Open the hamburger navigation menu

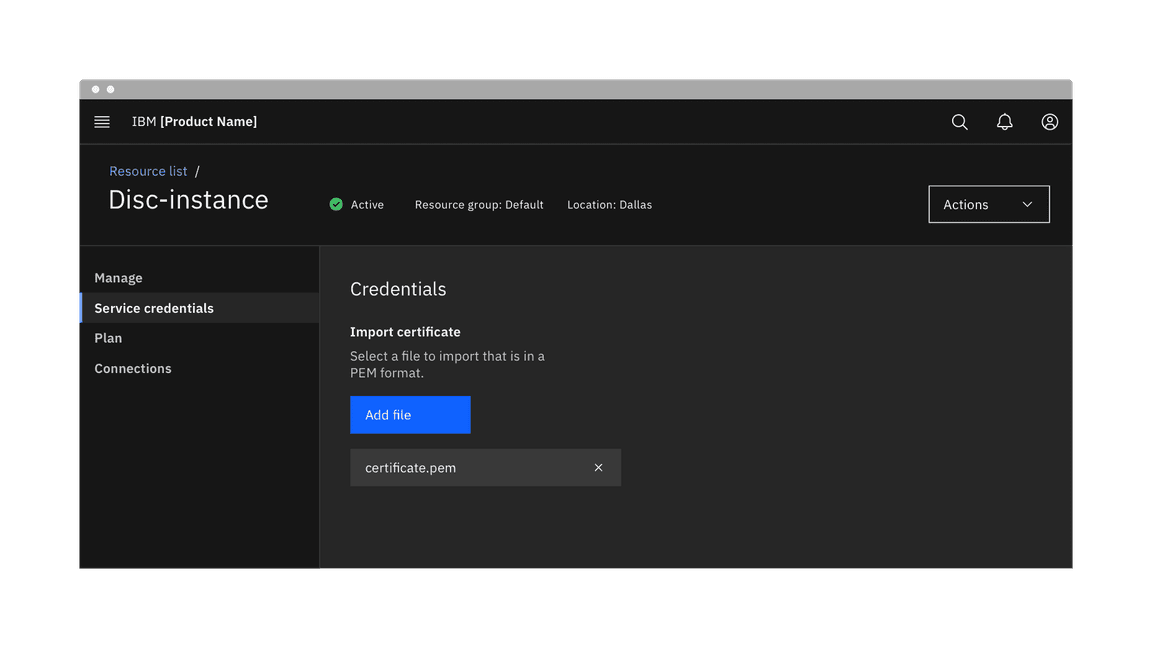pyautogui.click(x=101, y=121)
